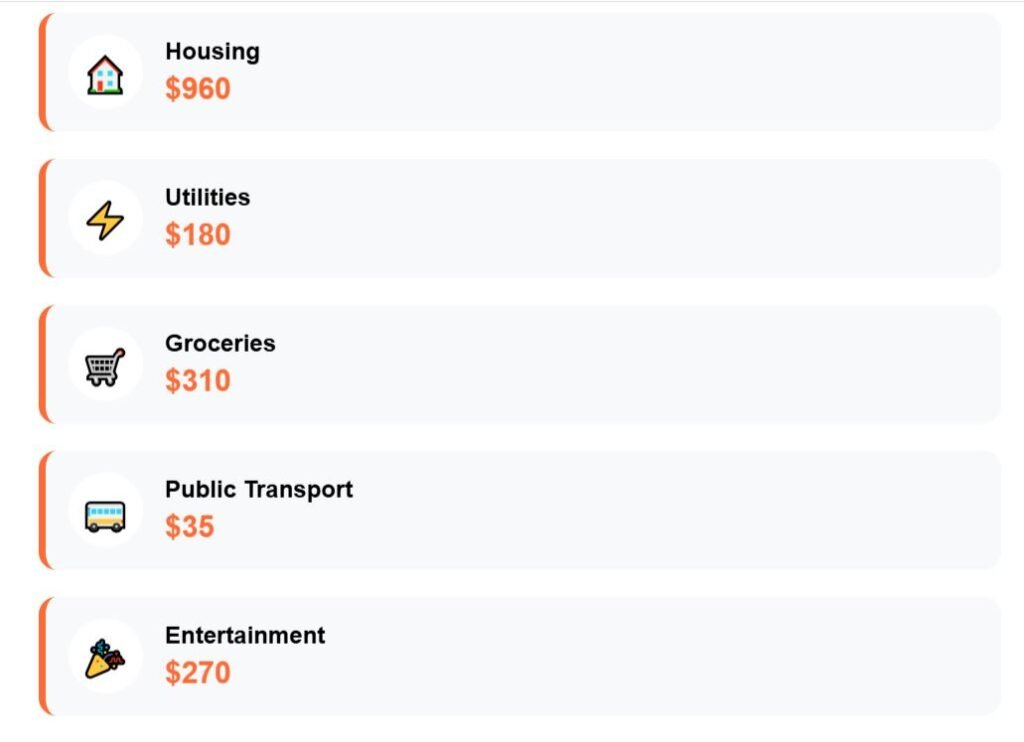This screenshot has height=742, width=1024.
Task: Click the lightning bolt Utilities icon
Action: 105,220
